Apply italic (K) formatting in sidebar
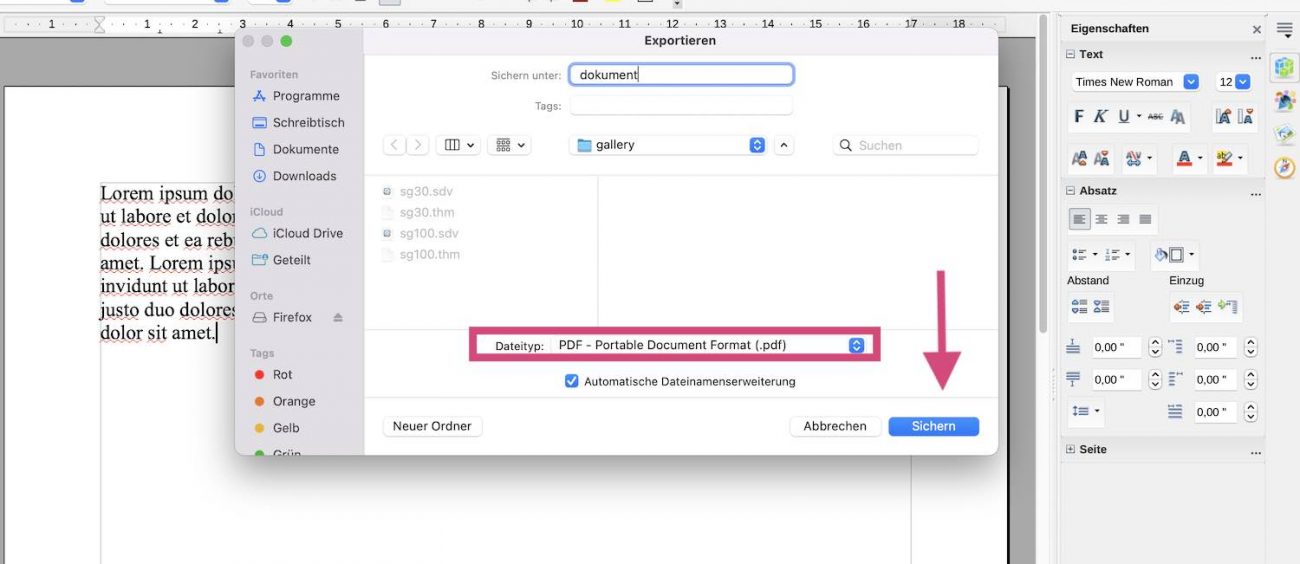 point(1100,117)
